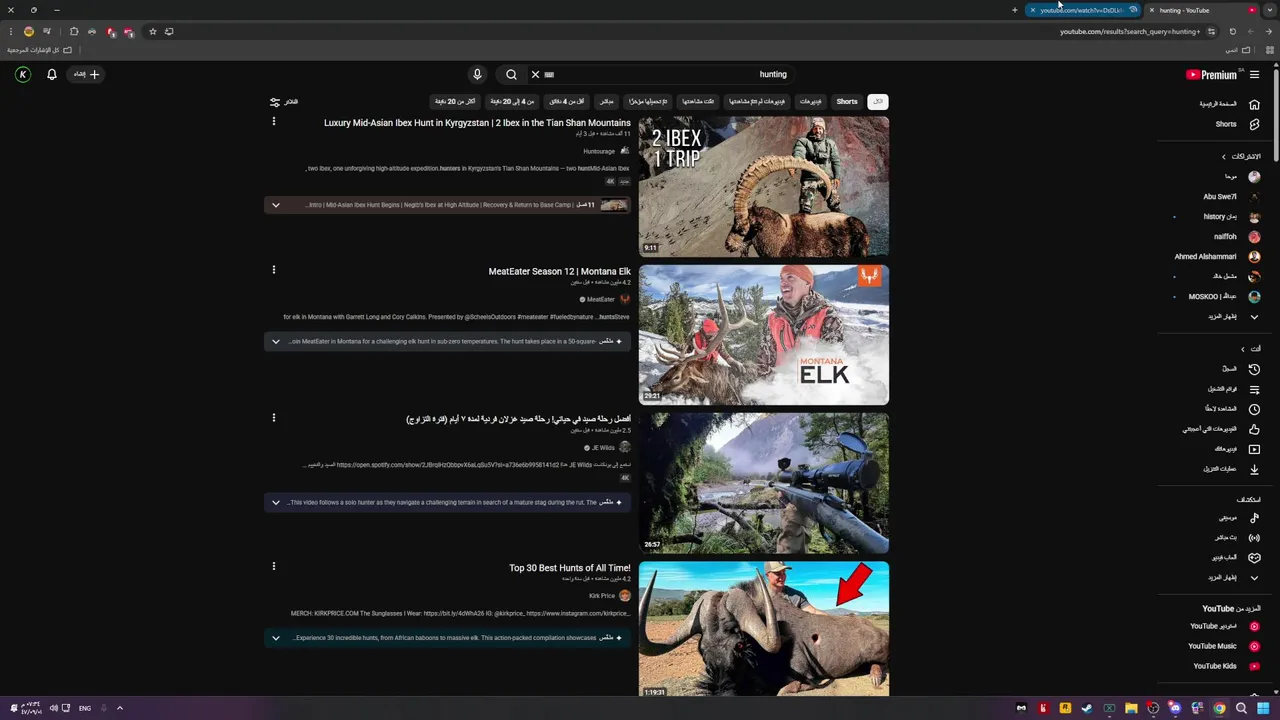Open account avatar K menu
The height and width of the screenshot is (720, 1280).
point(23,74)
